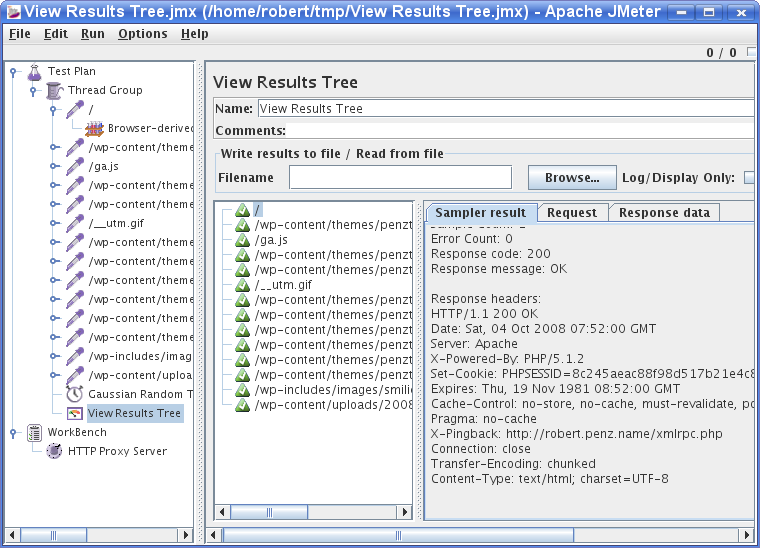760x548 pixels.
Task: Click green success icon for /wp-includes/images result
Action: point(242,390)
